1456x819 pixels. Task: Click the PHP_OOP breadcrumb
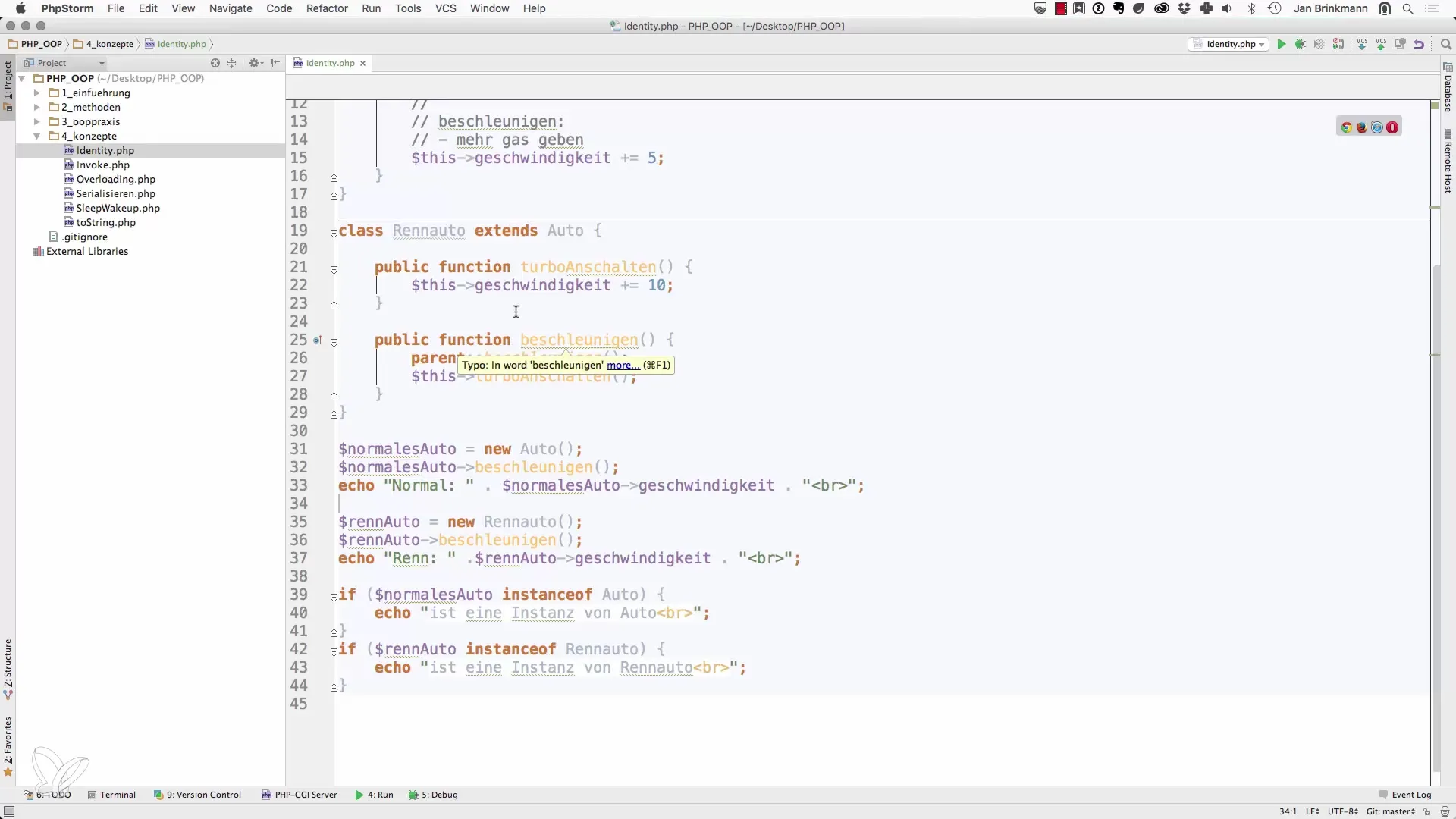(35, 44)
